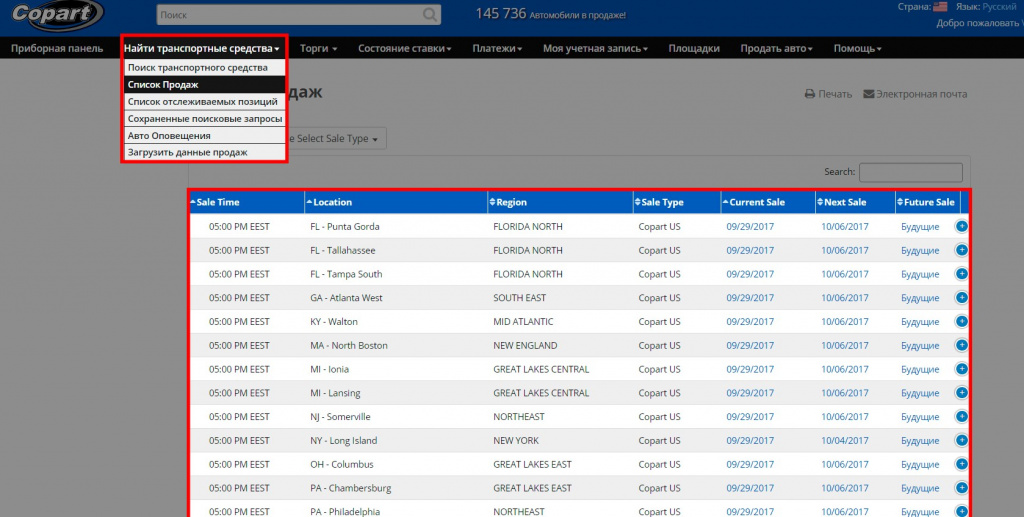1024x517 pixels.
Task: Choose Загрузить данные продаж menu item
Action: (x=204, y=152)
